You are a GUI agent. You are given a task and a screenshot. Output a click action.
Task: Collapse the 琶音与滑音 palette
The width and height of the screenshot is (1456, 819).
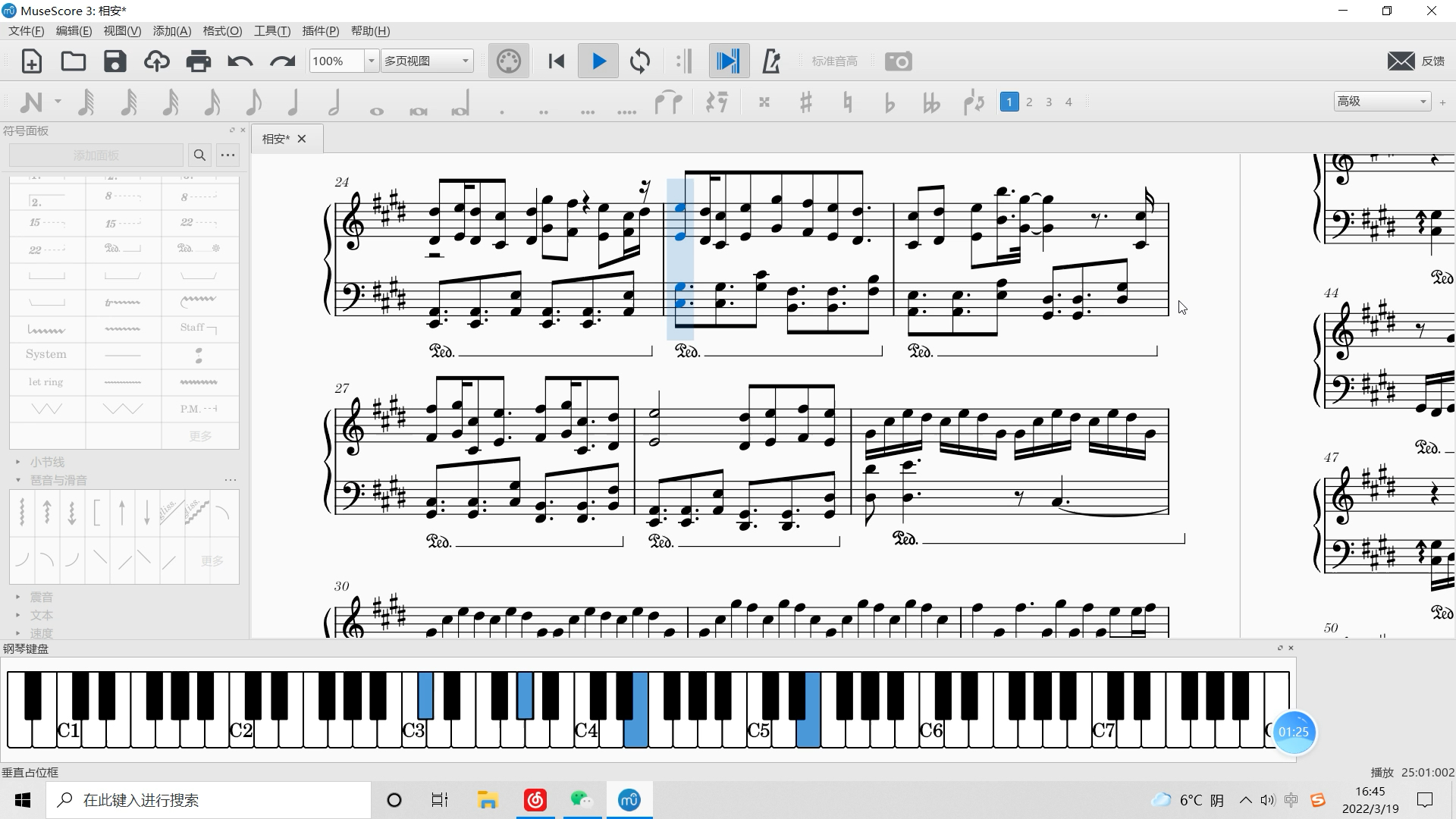pos(18,480)
